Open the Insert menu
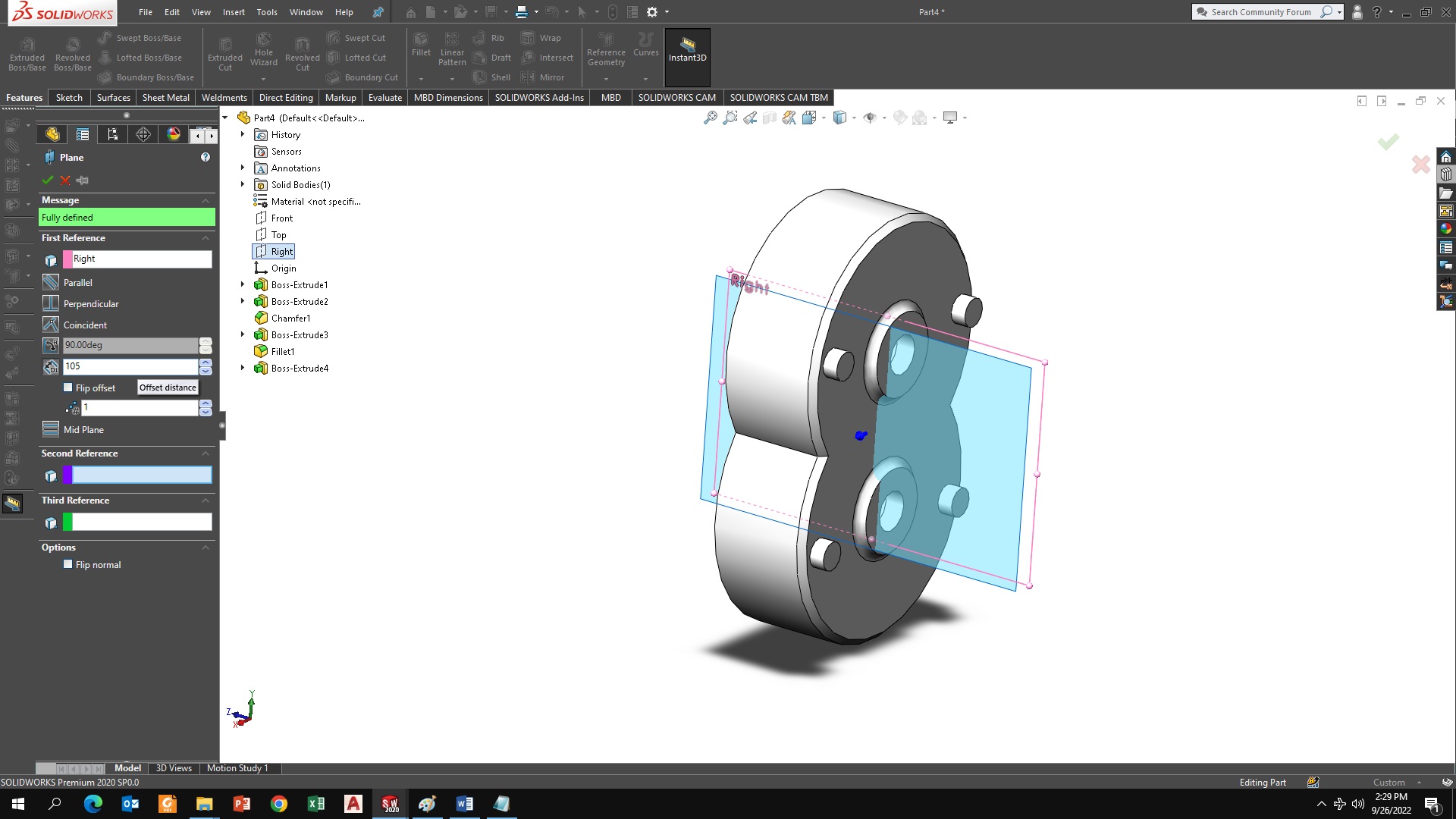Image resolution: width=1456 pixels, height=819 pixels. click(234, 12)
